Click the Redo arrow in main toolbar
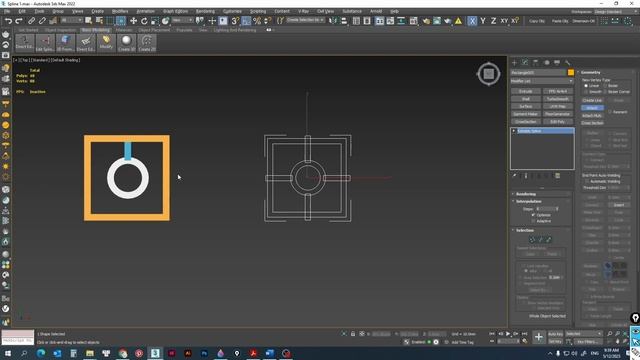The width and height of the screenshot is (640, 360). click(19, 20)
